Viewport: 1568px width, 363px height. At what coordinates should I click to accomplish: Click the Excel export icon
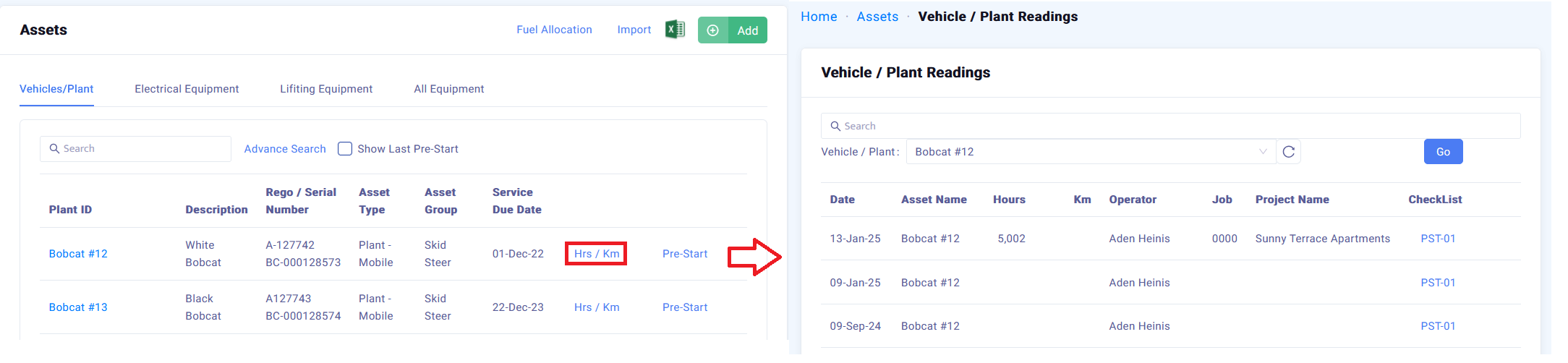click(x=675, y=30)
